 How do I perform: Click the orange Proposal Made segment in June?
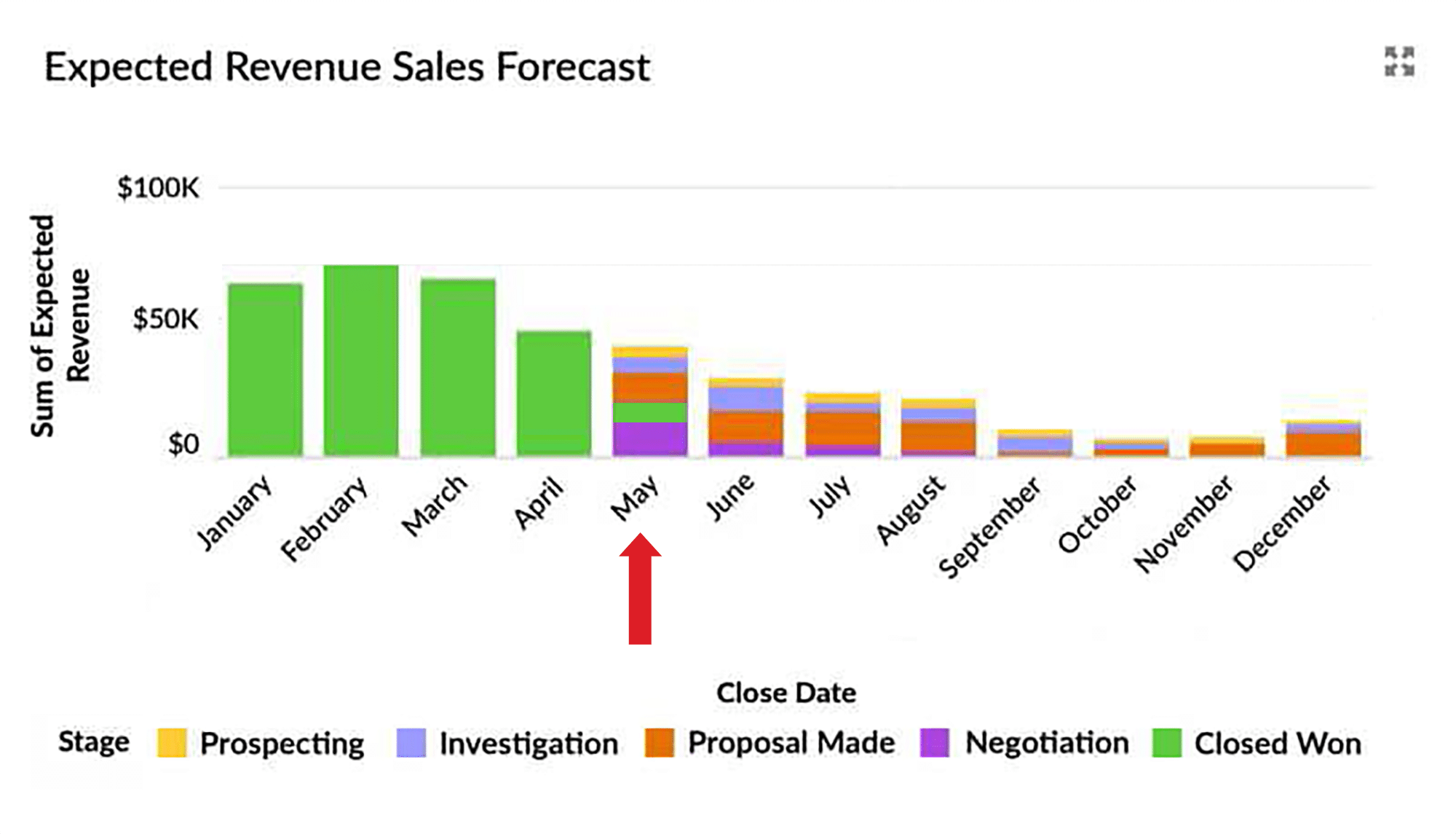(x=746, y=427)
